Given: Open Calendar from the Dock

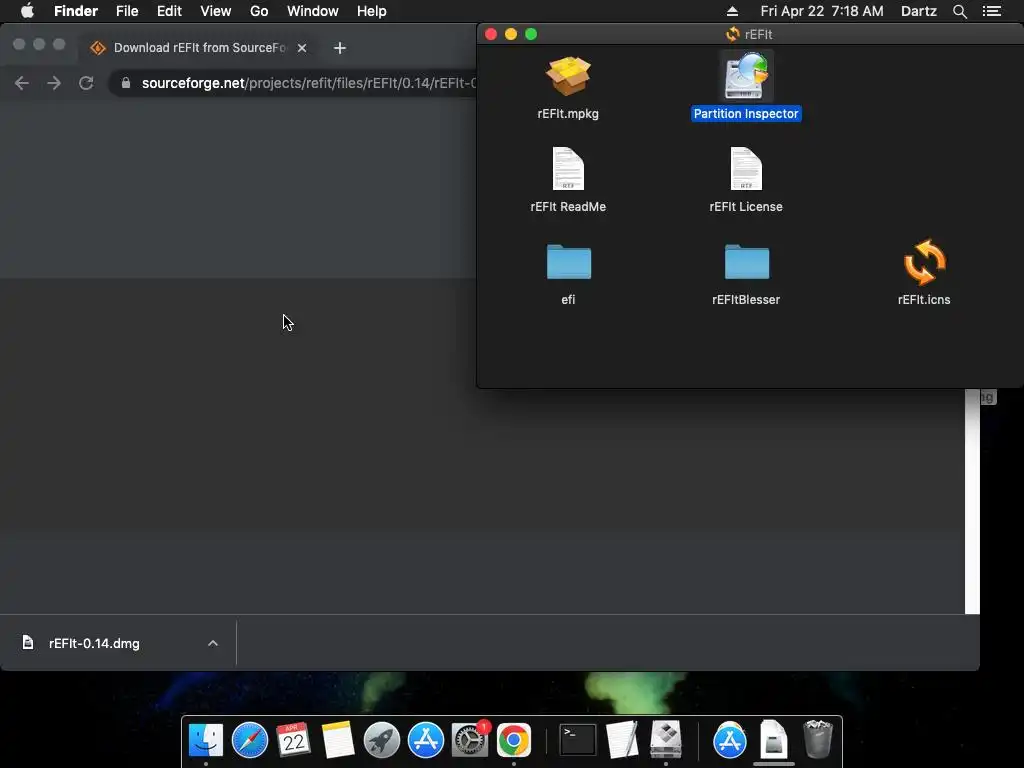Looking at the screenshot, I should point(294,741).
